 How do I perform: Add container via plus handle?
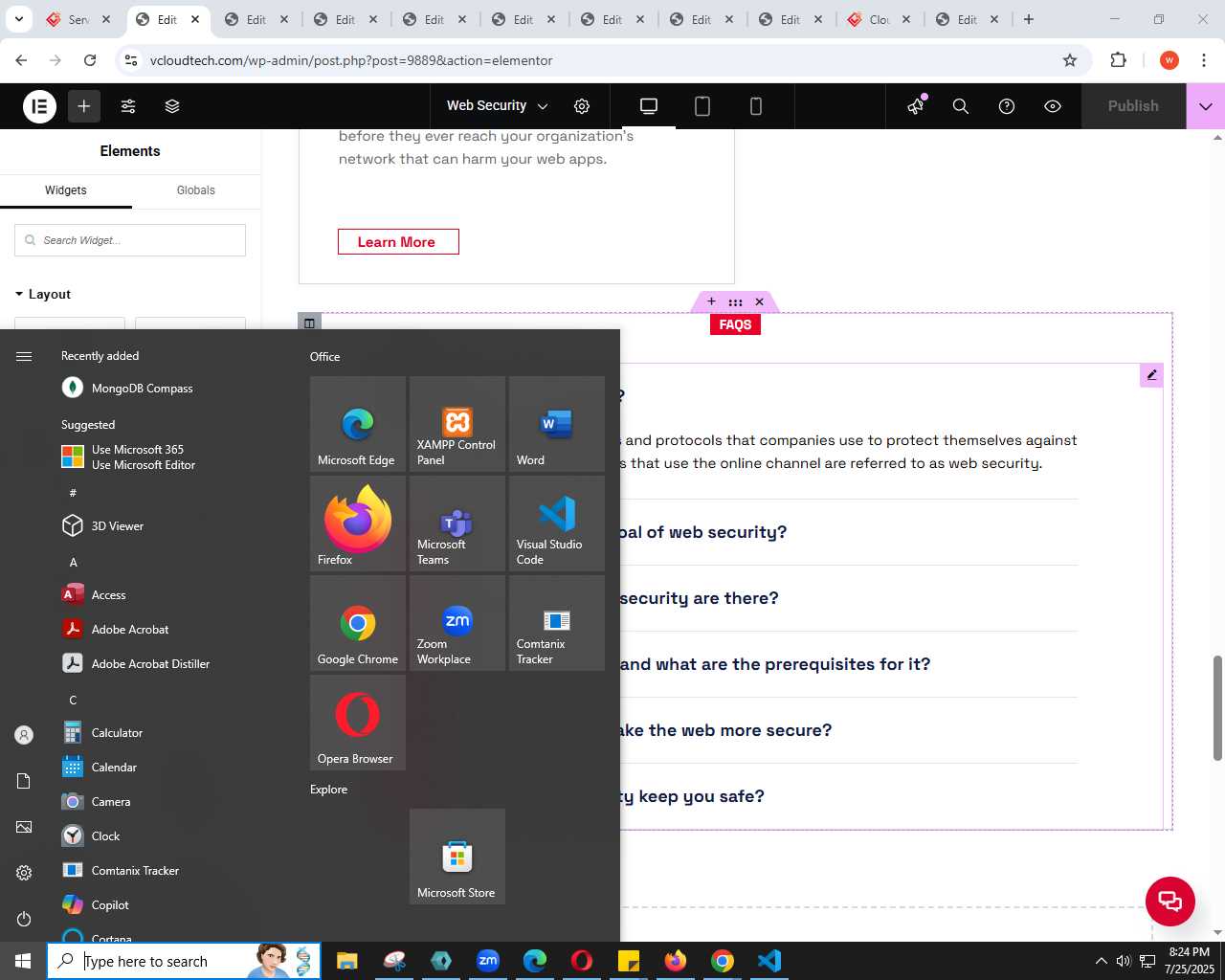pos(711,301)
